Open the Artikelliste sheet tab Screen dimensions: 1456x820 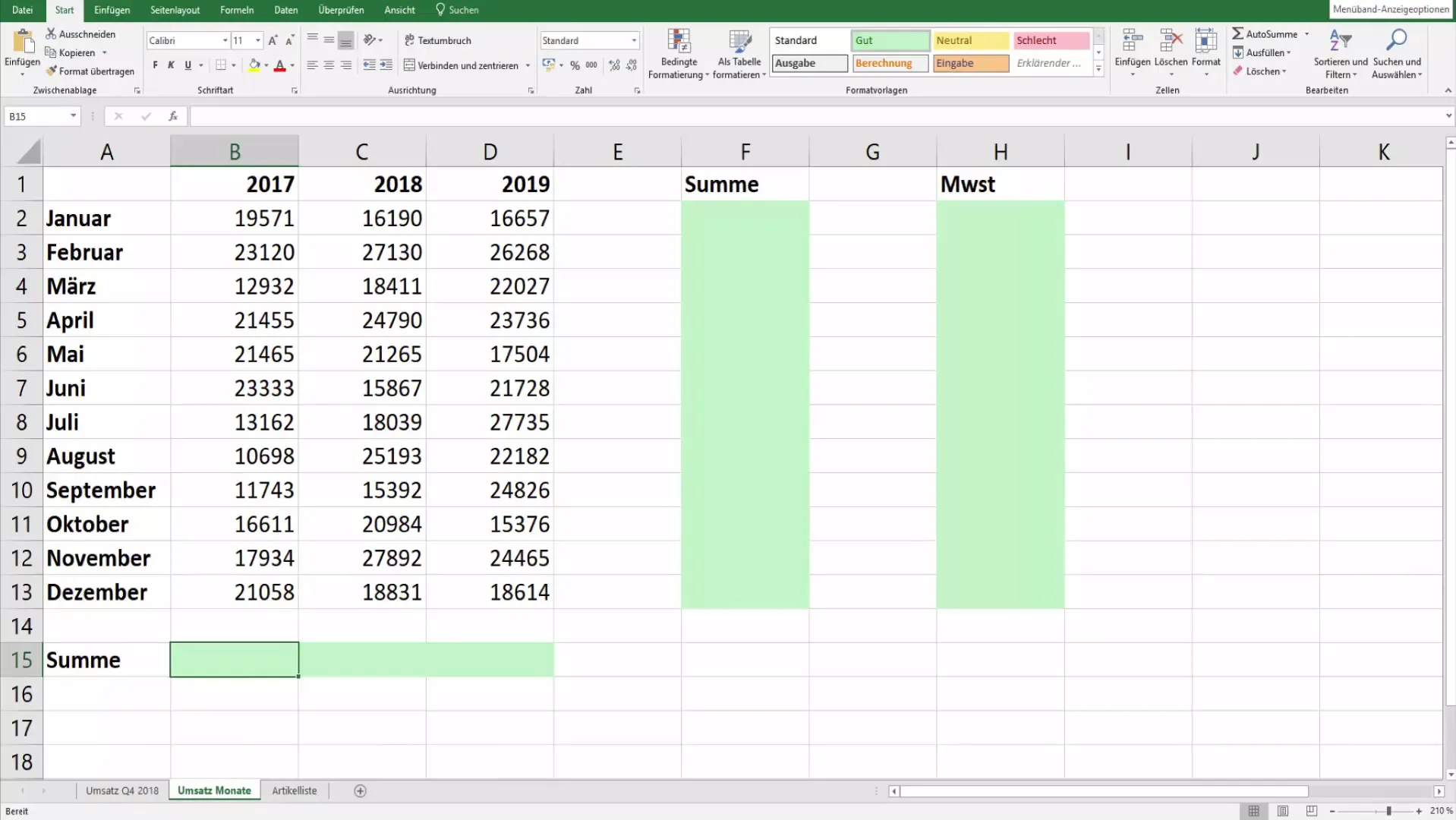295,791
